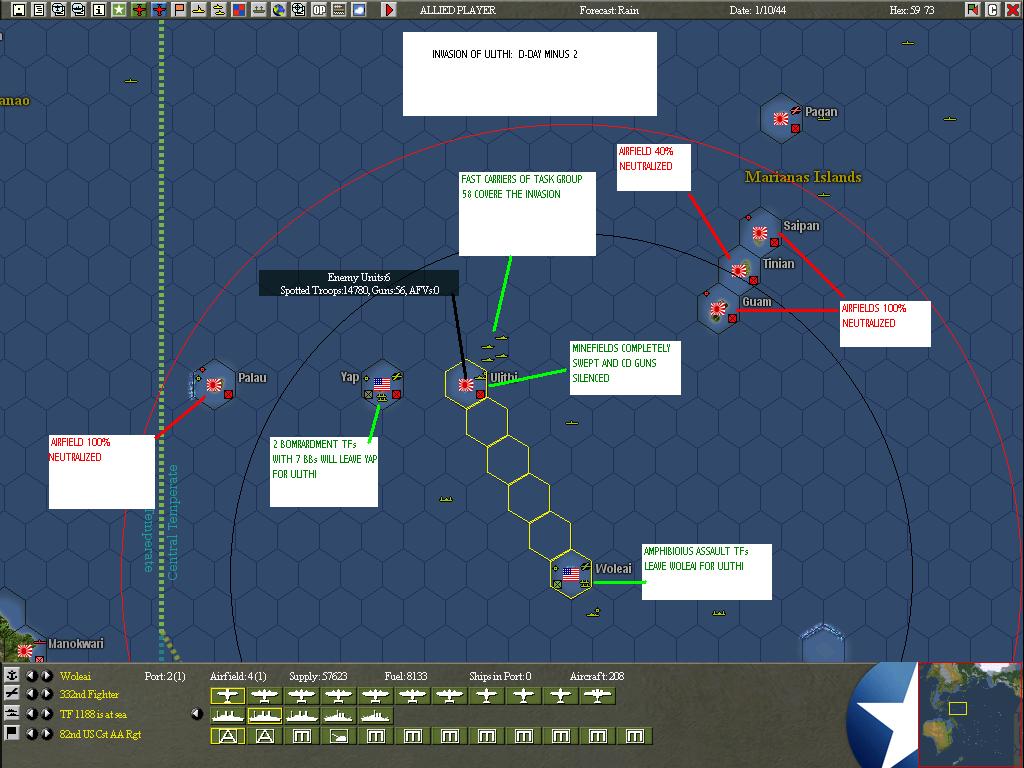Click the orange flag toolbar icon
This screenshot has width=1024, height=768.
coord(179,10)
